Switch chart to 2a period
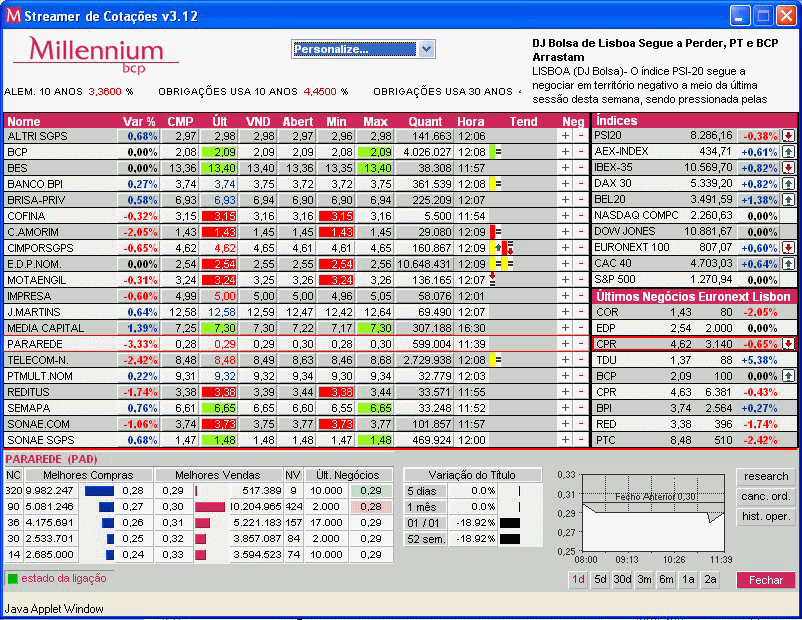The height and width of the screenshot is (620, 802). (710, 580)
